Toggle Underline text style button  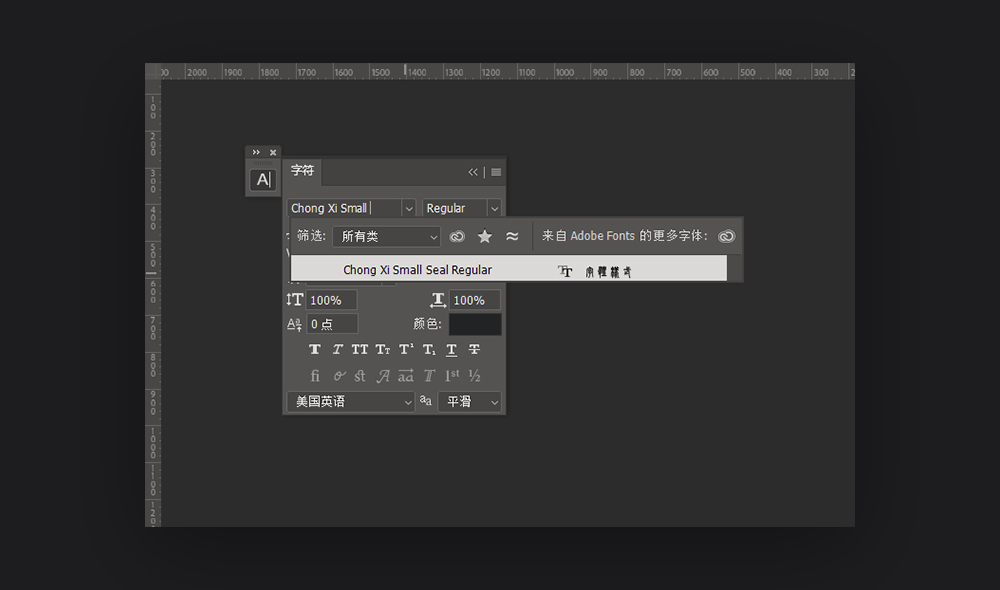pyautogui.click(x=452, y=350)
